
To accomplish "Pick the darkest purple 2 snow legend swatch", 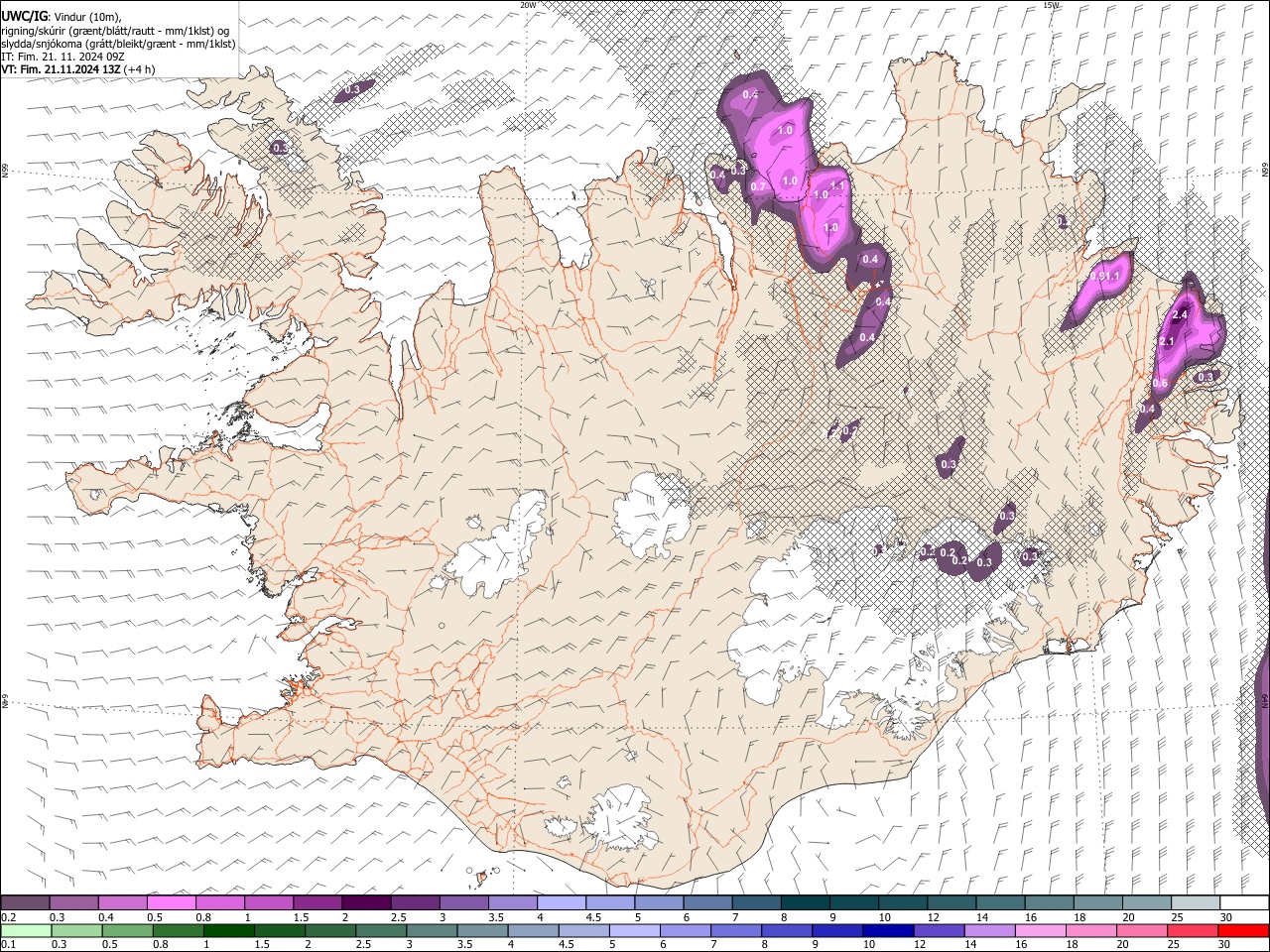I will [366, 902].
